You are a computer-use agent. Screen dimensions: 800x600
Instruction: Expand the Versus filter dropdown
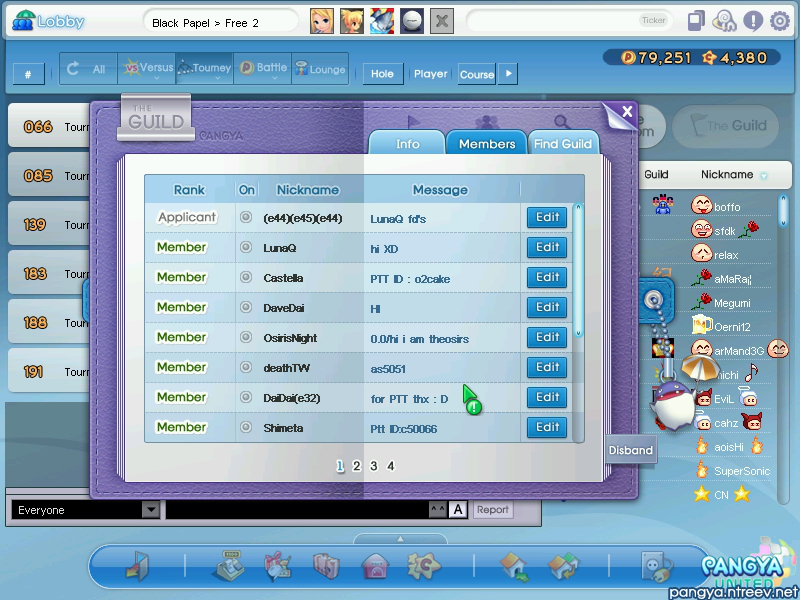(157, 78)
